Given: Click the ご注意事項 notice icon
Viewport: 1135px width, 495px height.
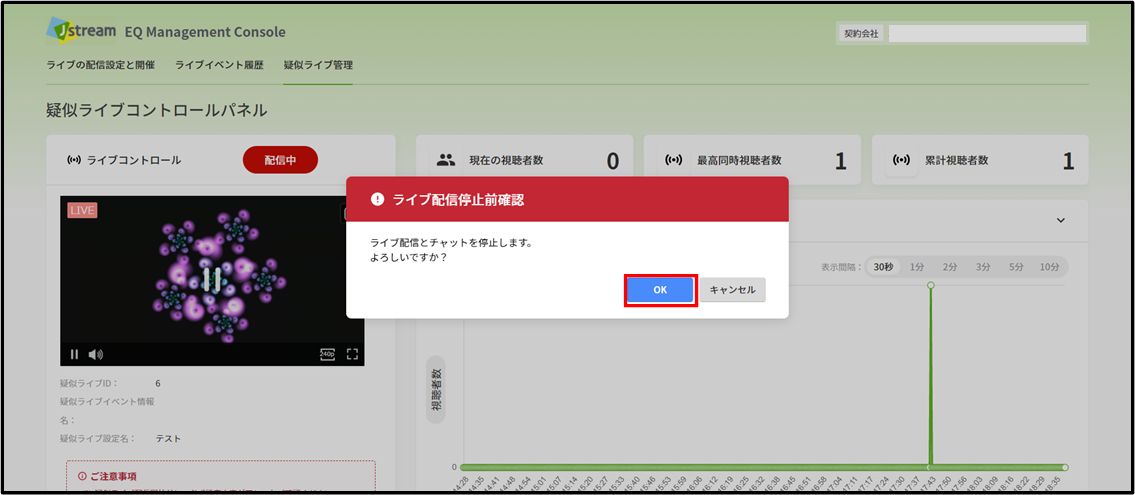Looking at the screenshot, I should [82, 476].
